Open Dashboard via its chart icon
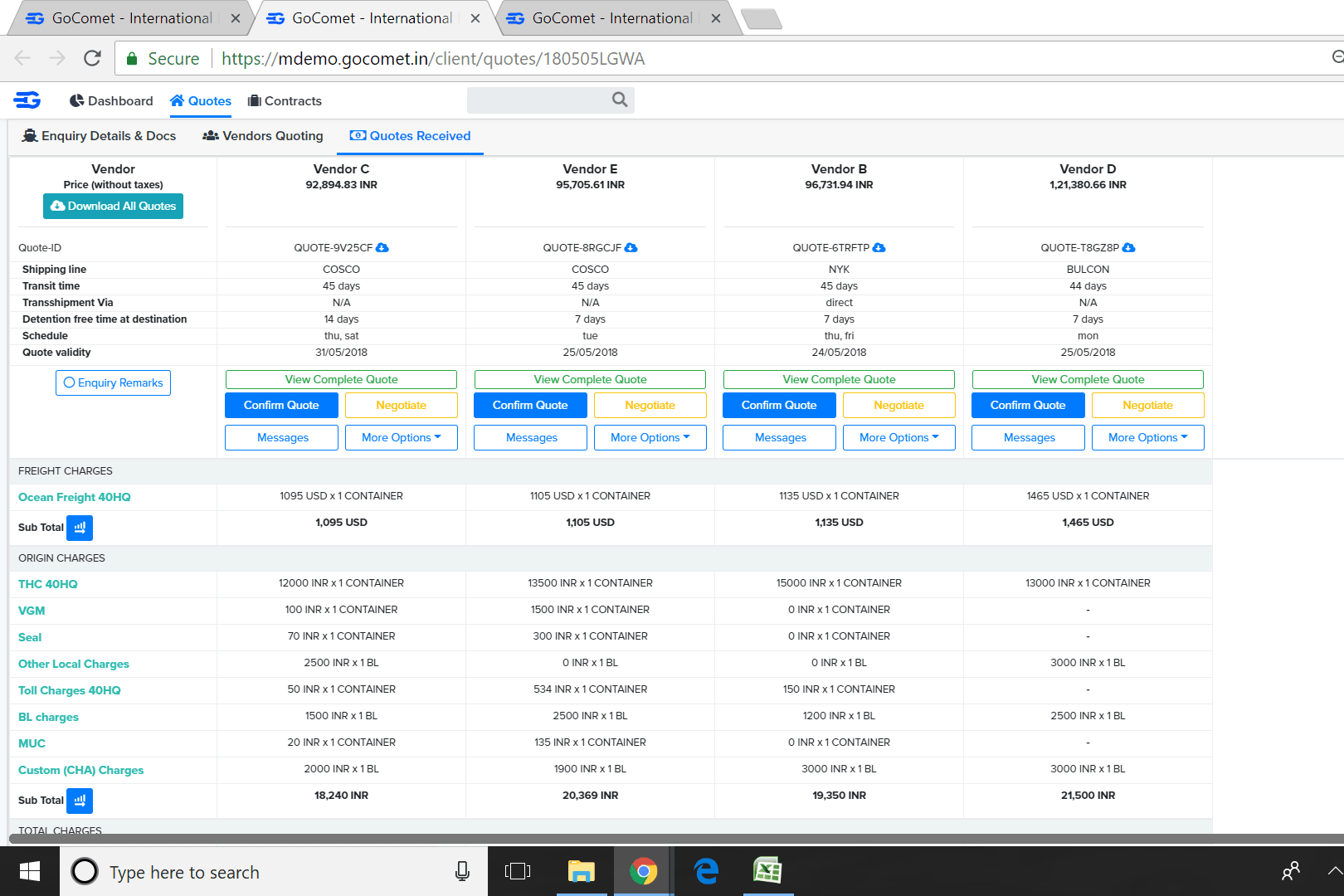This screenshot has width=1344, height=896. point(76,100)
